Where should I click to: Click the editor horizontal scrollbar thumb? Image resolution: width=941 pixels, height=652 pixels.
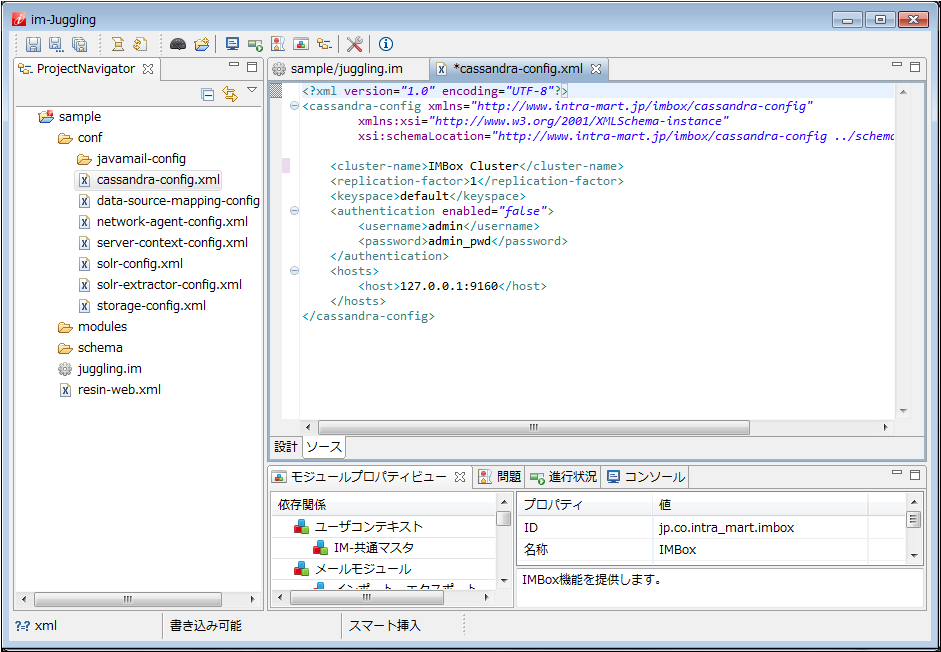pyautogui.click(x=534, y=427)
